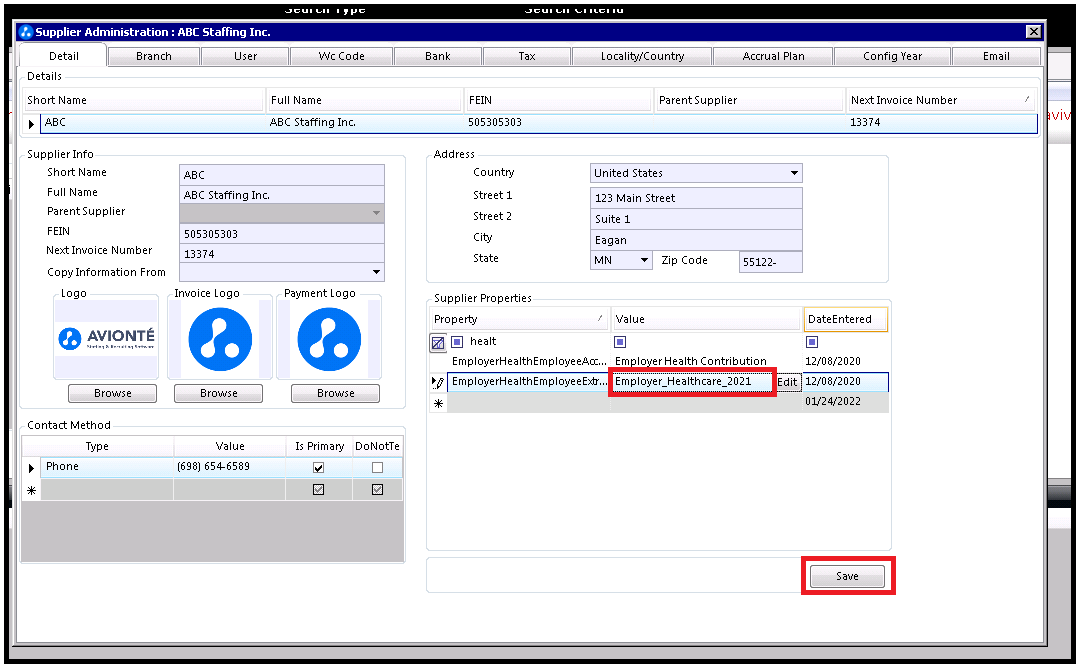
Task: Toggle Is Primary for the Phone row
Action: pyautogui.click(x=319, y=468)
